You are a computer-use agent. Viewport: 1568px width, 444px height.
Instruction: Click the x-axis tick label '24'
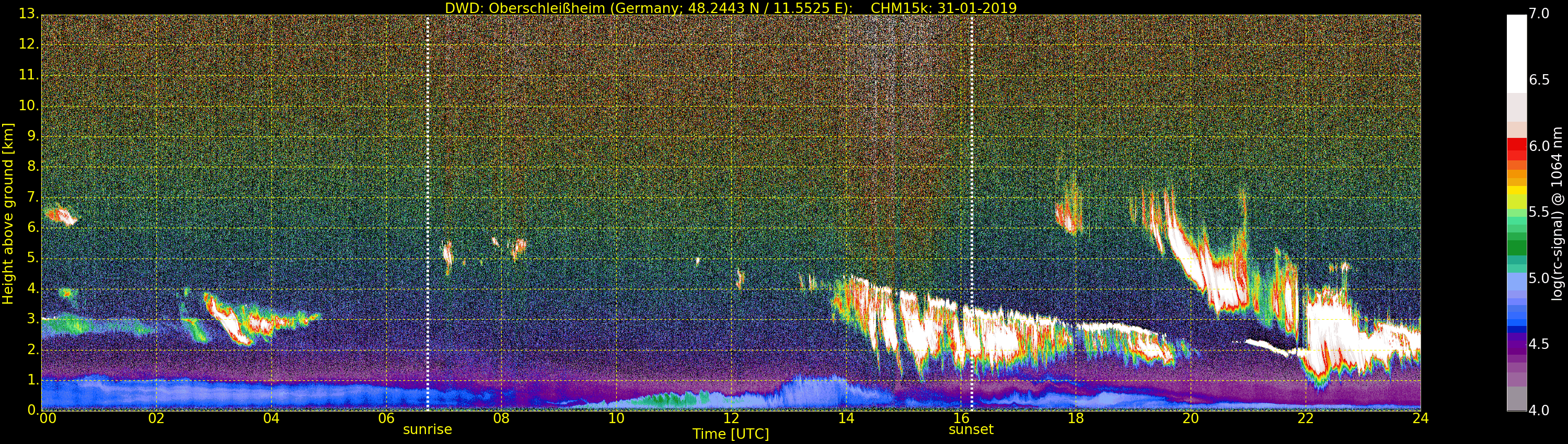(1421, 418)
